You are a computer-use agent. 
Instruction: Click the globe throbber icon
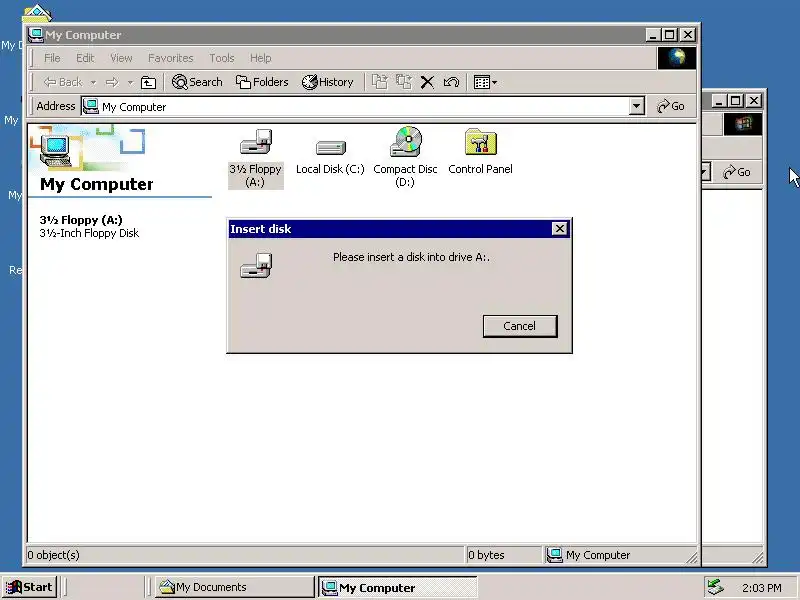(x=677, y=58)
